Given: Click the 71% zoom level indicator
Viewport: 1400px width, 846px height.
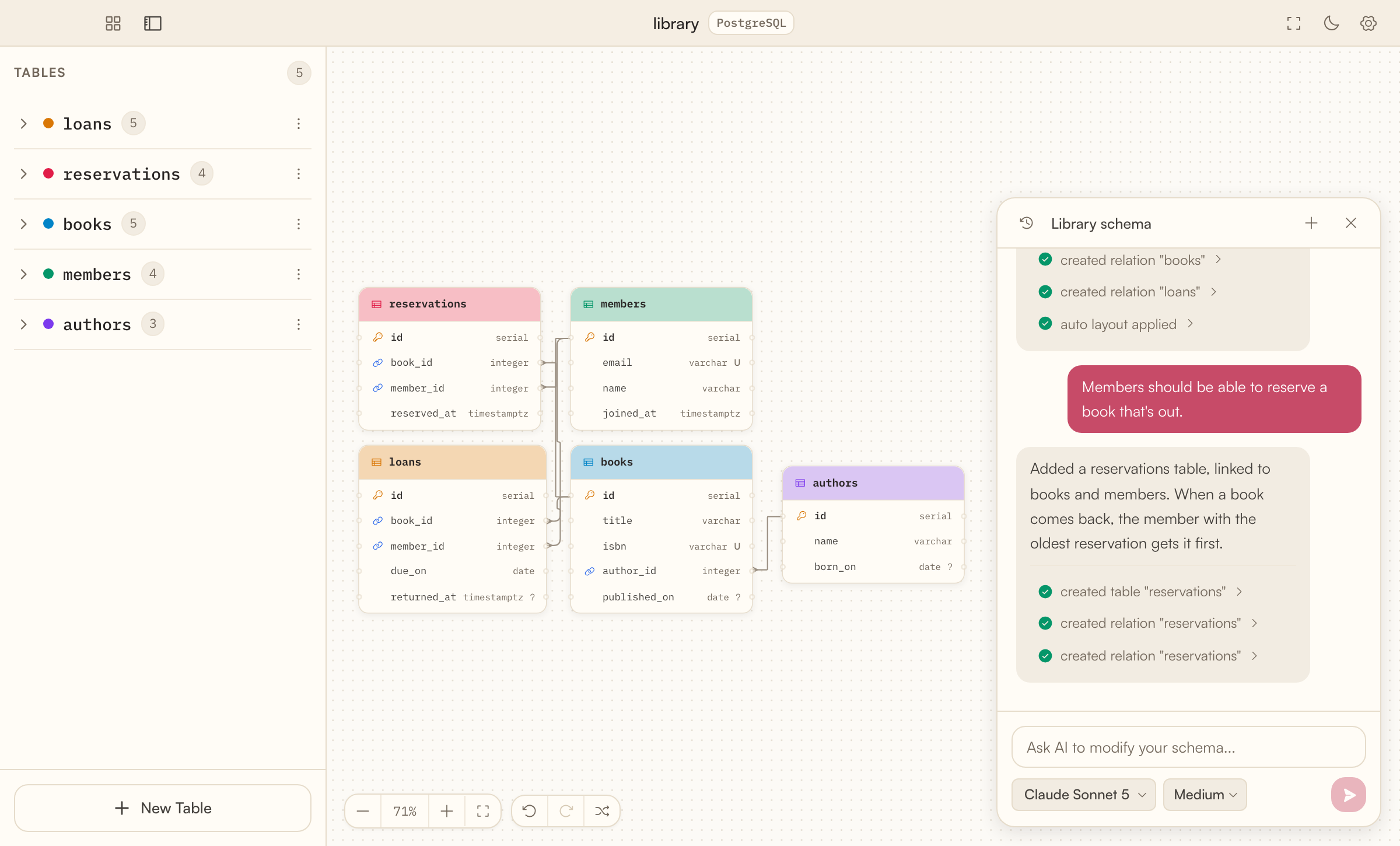Looking at the screenshot, I should [405, 811].
